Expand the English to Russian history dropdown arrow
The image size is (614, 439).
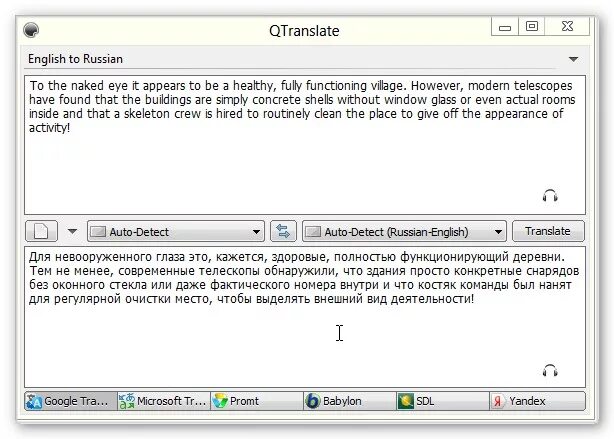(573, 59)
